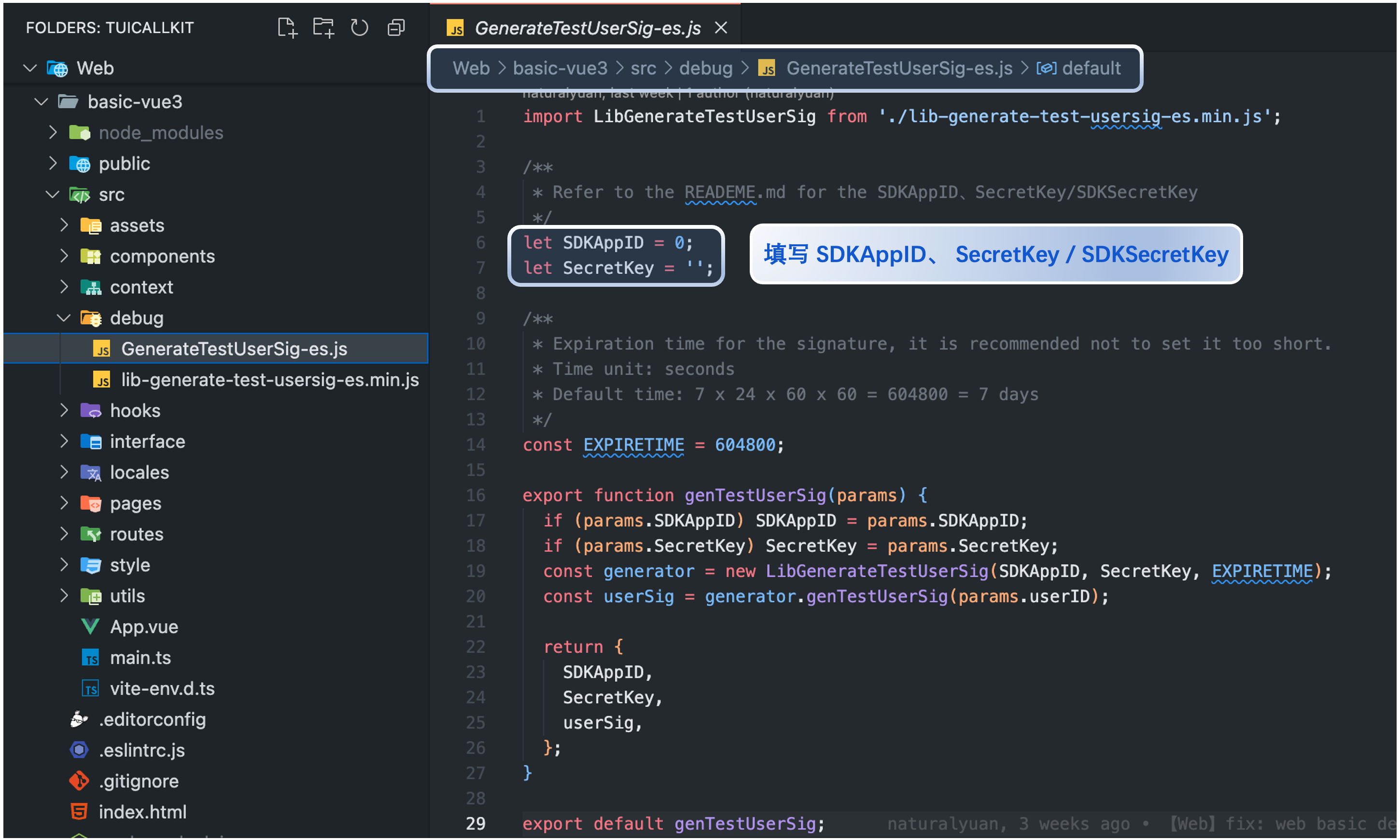The width and height of the screenshot is (1400, 840).
Task: Click the index.html HTML5 icon
Action: click(79, 811)
